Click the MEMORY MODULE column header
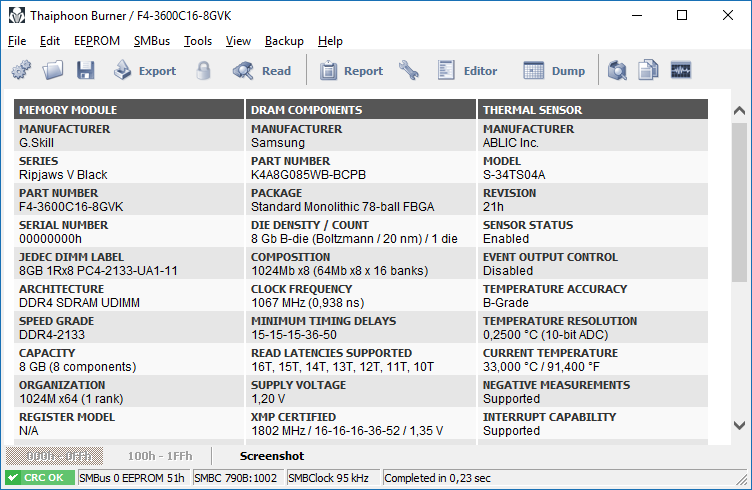752x490 pixels. [x=129, y=110]
